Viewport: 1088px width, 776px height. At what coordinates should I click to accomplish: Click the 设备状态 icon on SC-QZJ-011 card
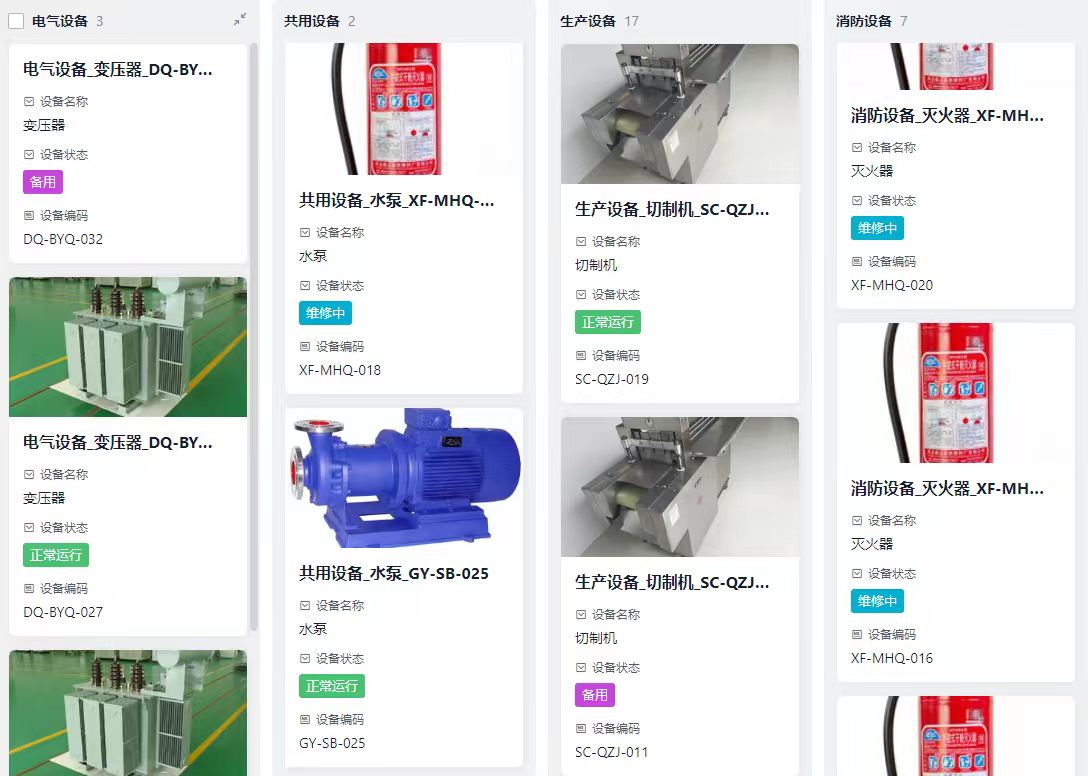coord(581,668)
